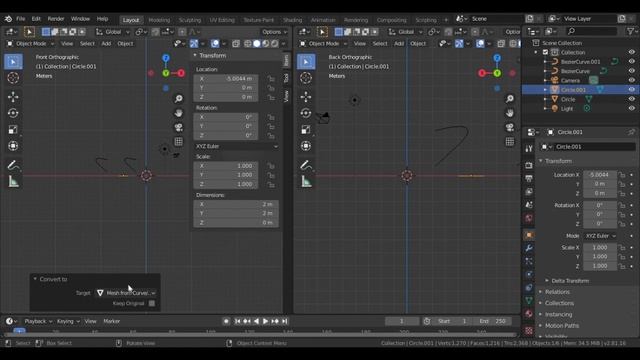Image resolution: width=640 pixels, height=360 pixels.
Task: Switch to the UV Editing workspace tab
Action: point(222,20)
